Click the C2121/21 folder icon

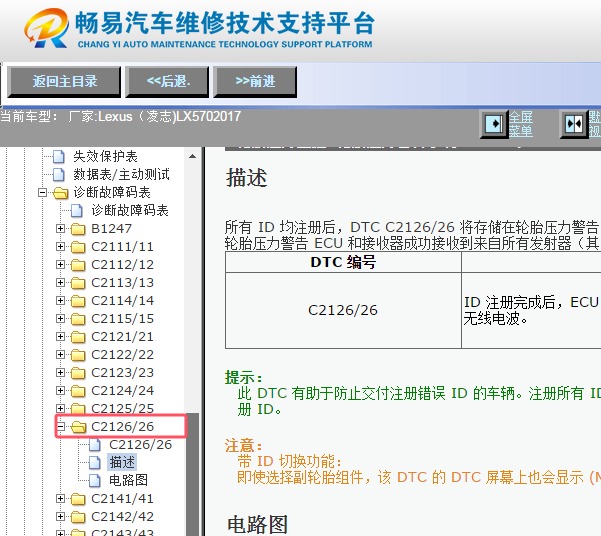coord(78,337)
